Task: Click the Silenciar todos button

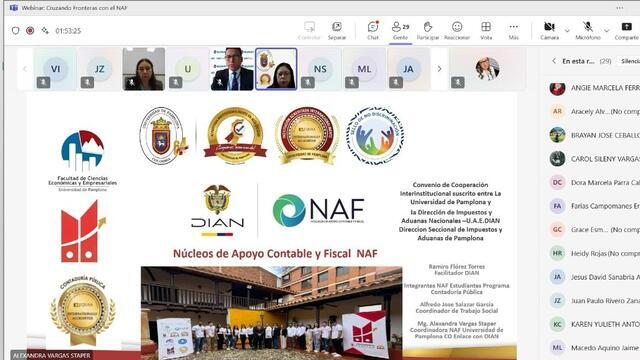Action: 629,61
